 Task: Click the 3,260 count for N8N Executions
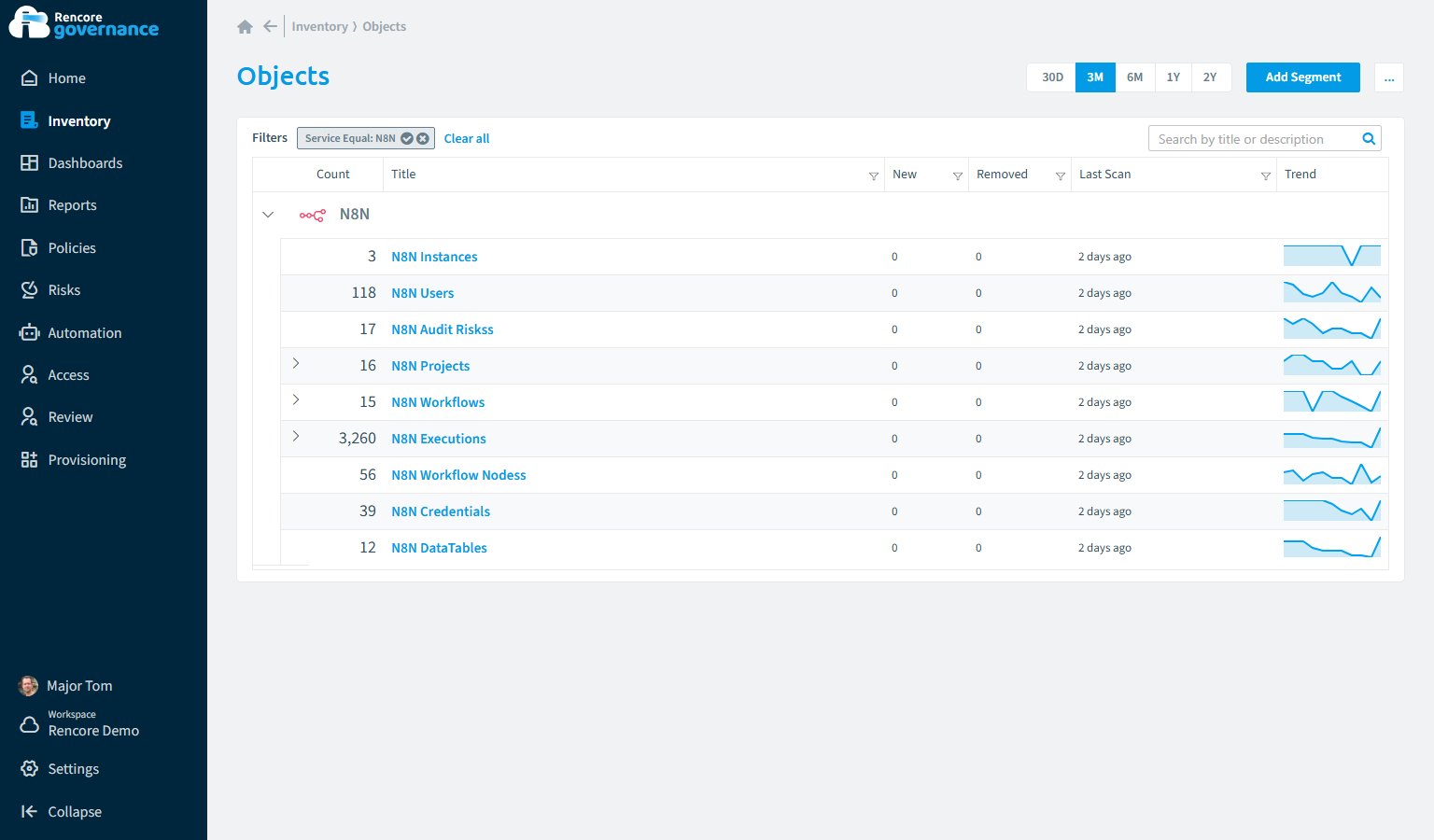[358, 439]
